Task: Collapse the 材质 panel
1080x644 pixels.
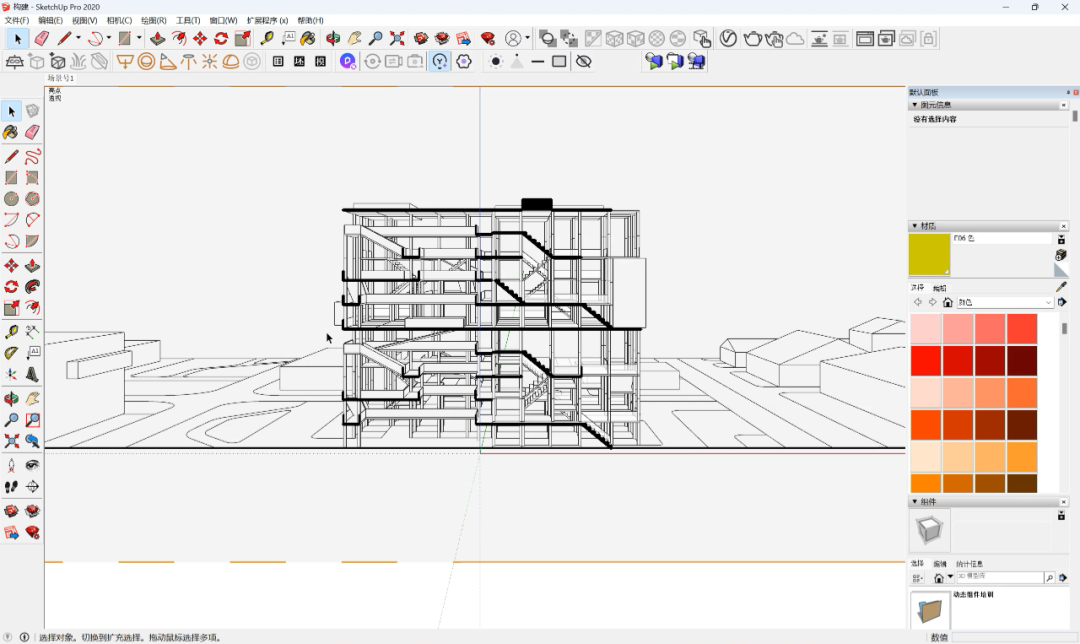Action: point(915,226)
